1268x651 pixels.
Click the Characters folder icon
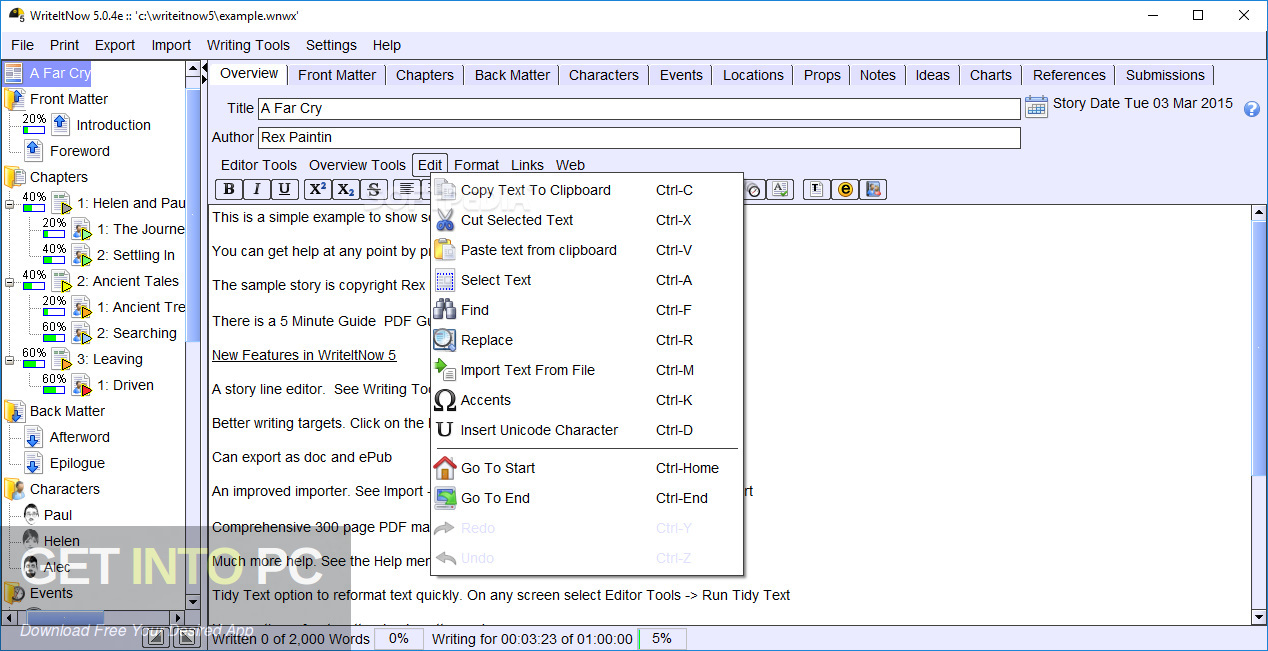click(x=15, y=489)
